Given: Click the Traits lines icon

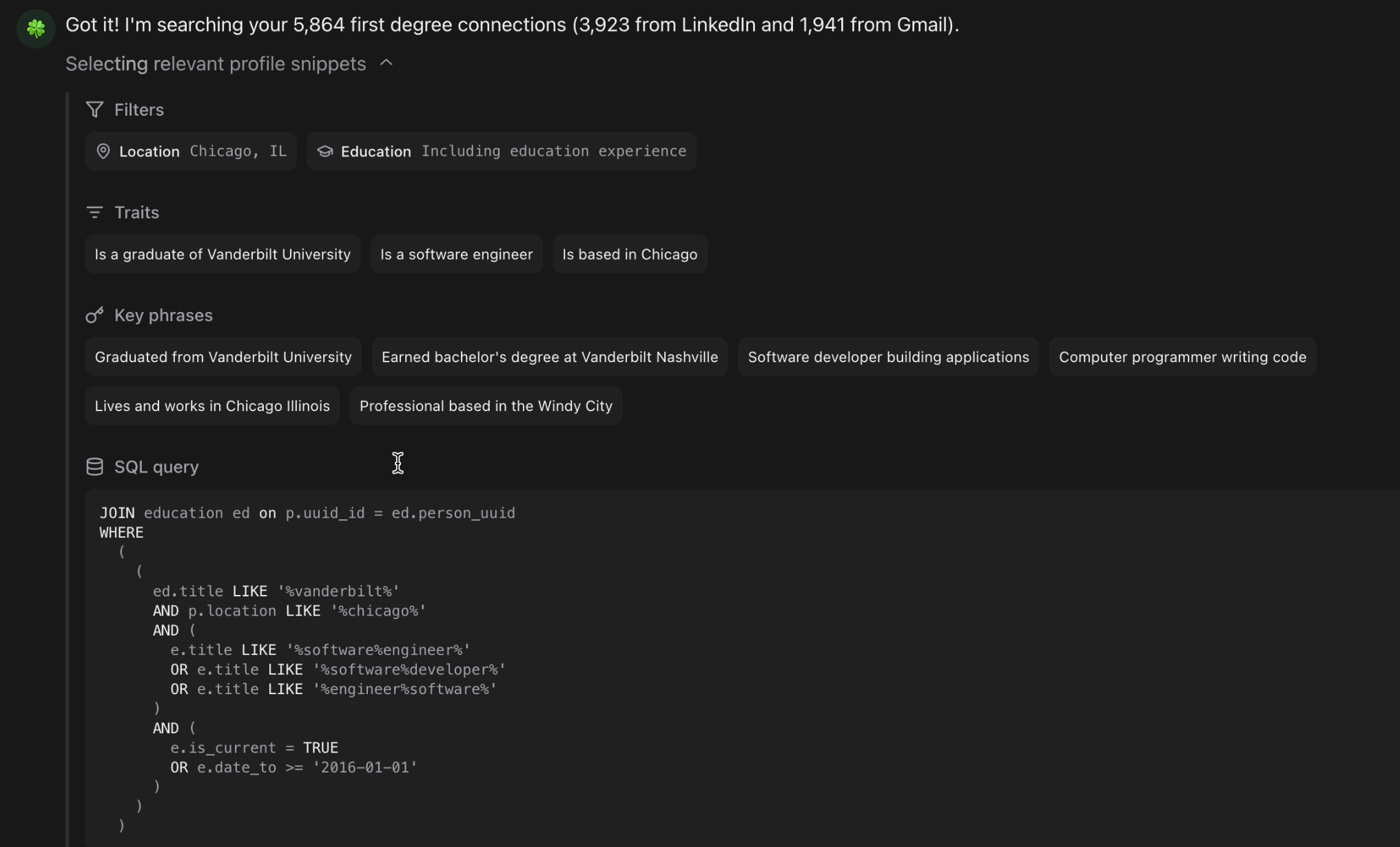Looking at the screenshot, I should [94, 212].
